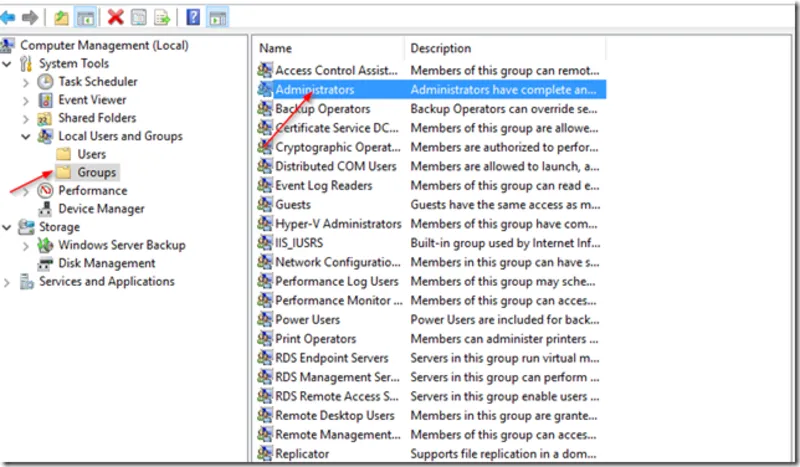The height and width of the screenshot is (467, 800).
Task: Click the Forward arrow in toolbar
Action: pos(30,17)
